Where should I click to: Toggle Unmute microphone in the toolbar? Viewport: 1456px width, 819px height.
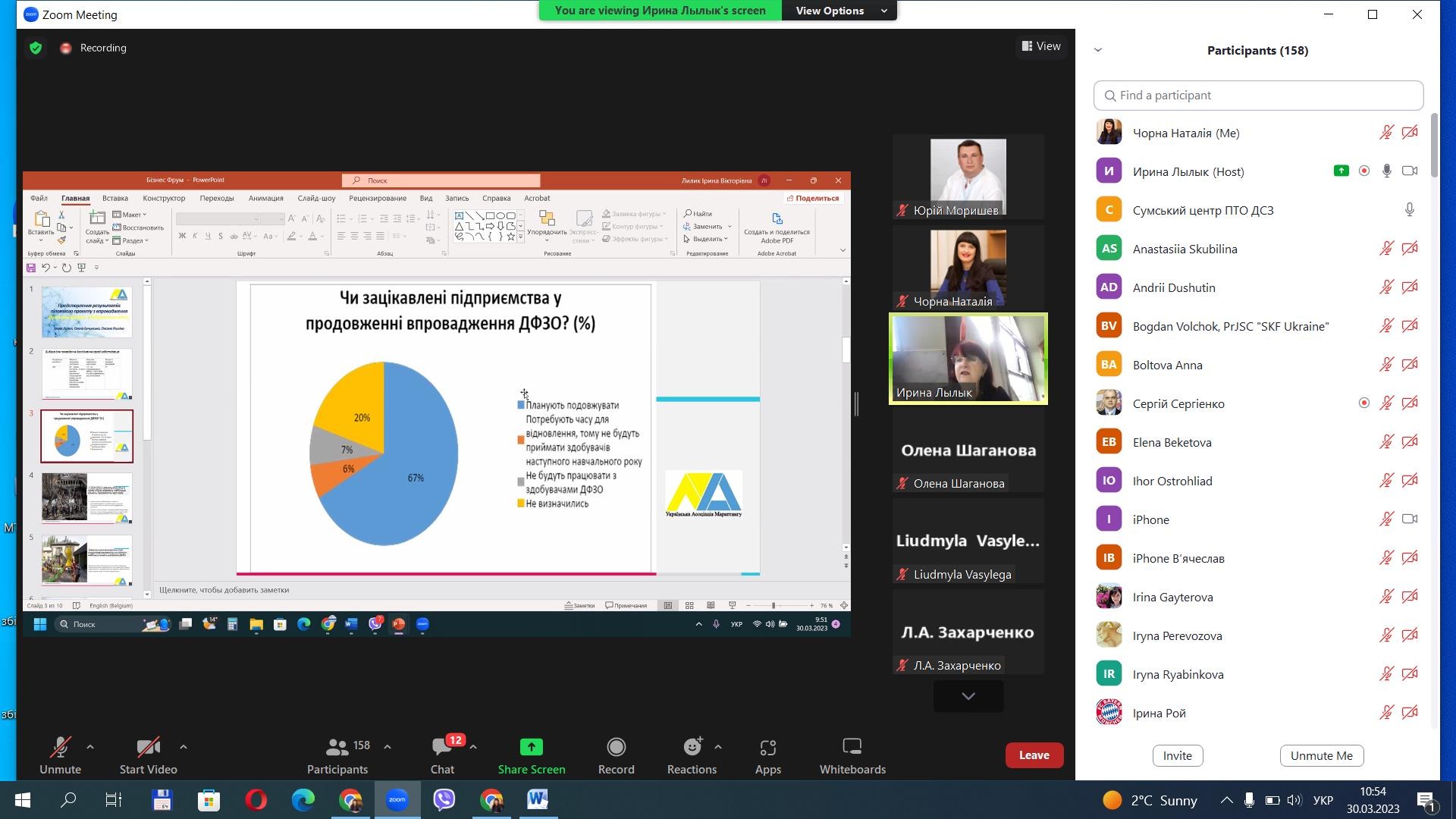(60, 748)
